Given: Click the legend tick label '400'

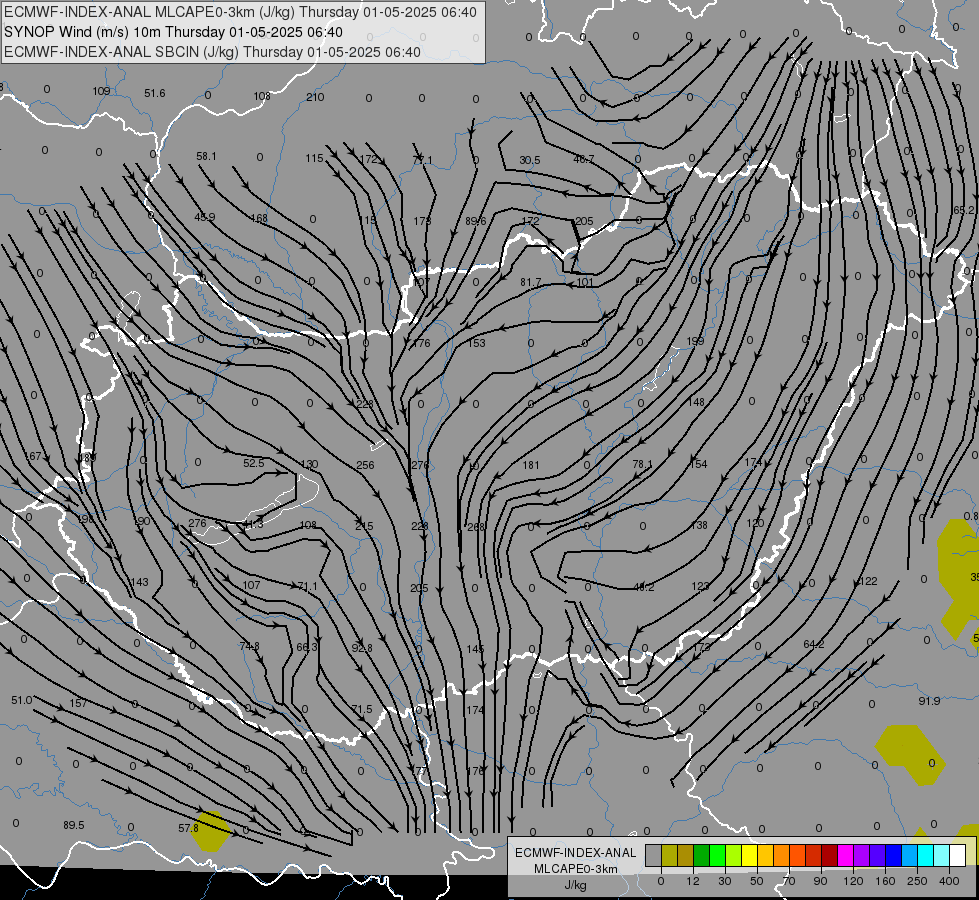Looking at the screenshot, I should point(949,881).
